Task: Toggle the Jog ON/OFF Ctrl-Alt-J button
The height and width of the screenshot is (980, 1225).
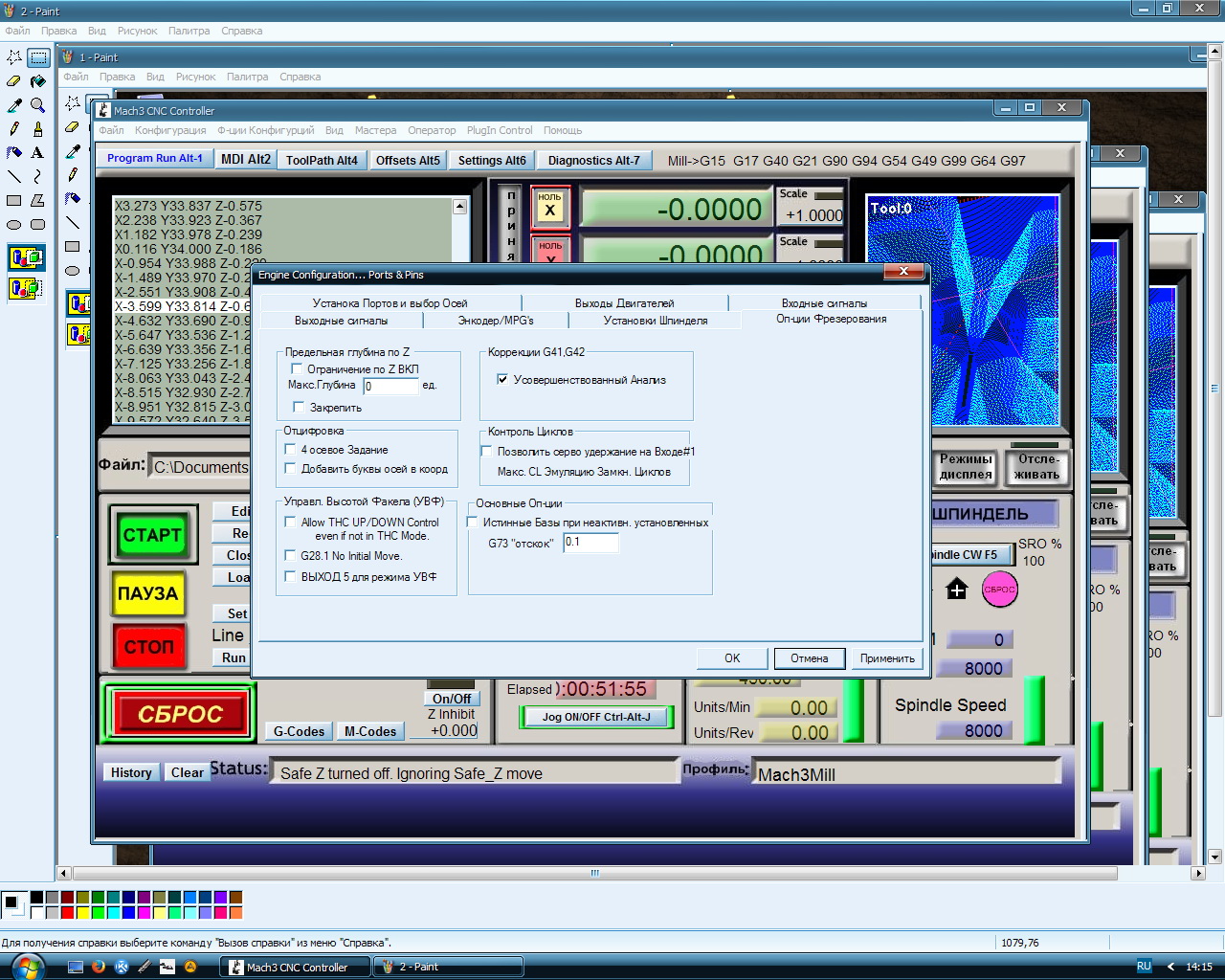Action: click(595, 717)
